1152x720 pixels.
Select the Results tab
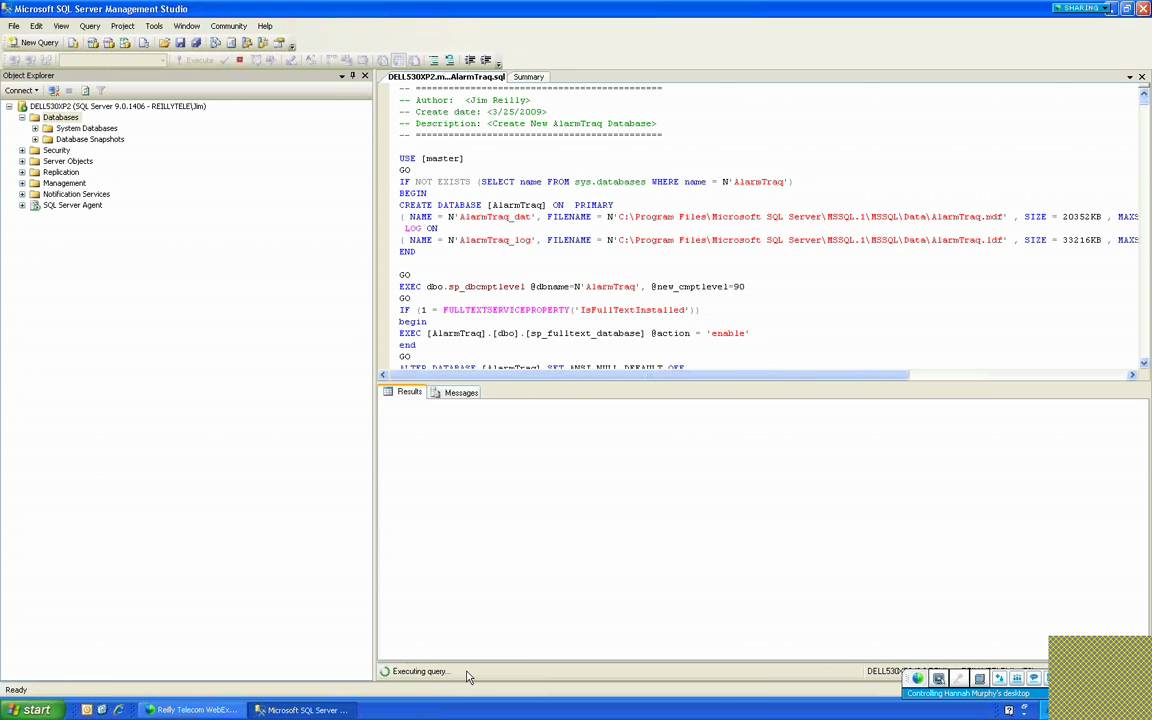coord(403,392)
